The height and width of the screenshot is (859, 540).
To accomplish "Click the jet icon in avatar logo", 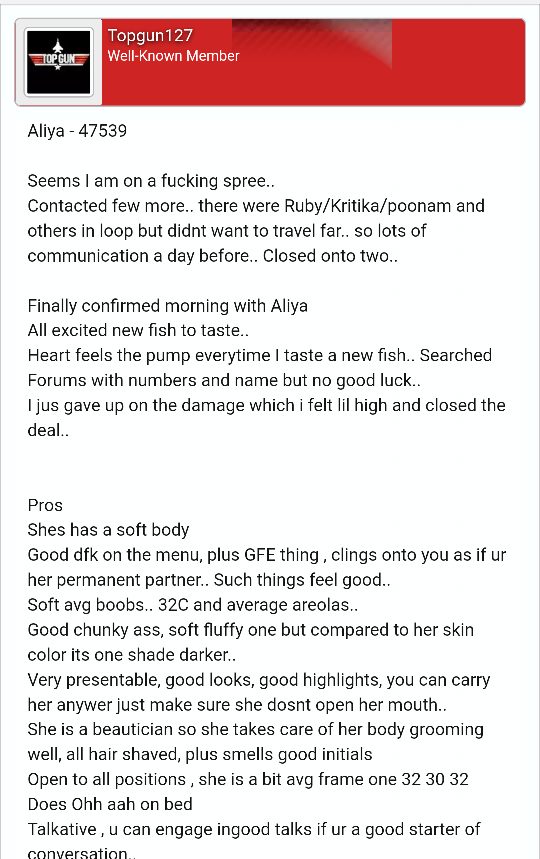I will (x=58, y=45).
